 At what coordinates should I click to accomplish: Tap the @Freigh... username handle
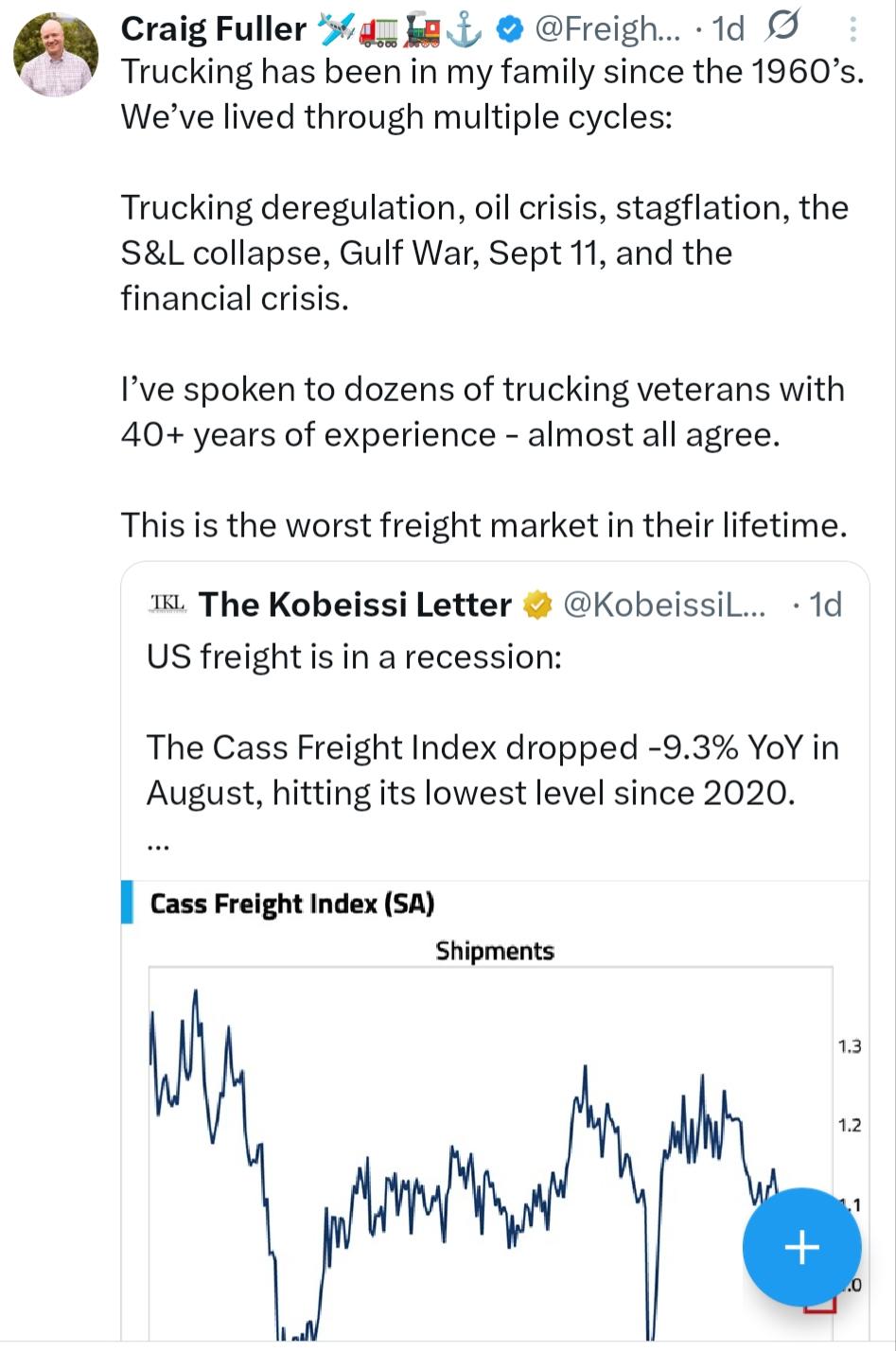pos(606,30)
